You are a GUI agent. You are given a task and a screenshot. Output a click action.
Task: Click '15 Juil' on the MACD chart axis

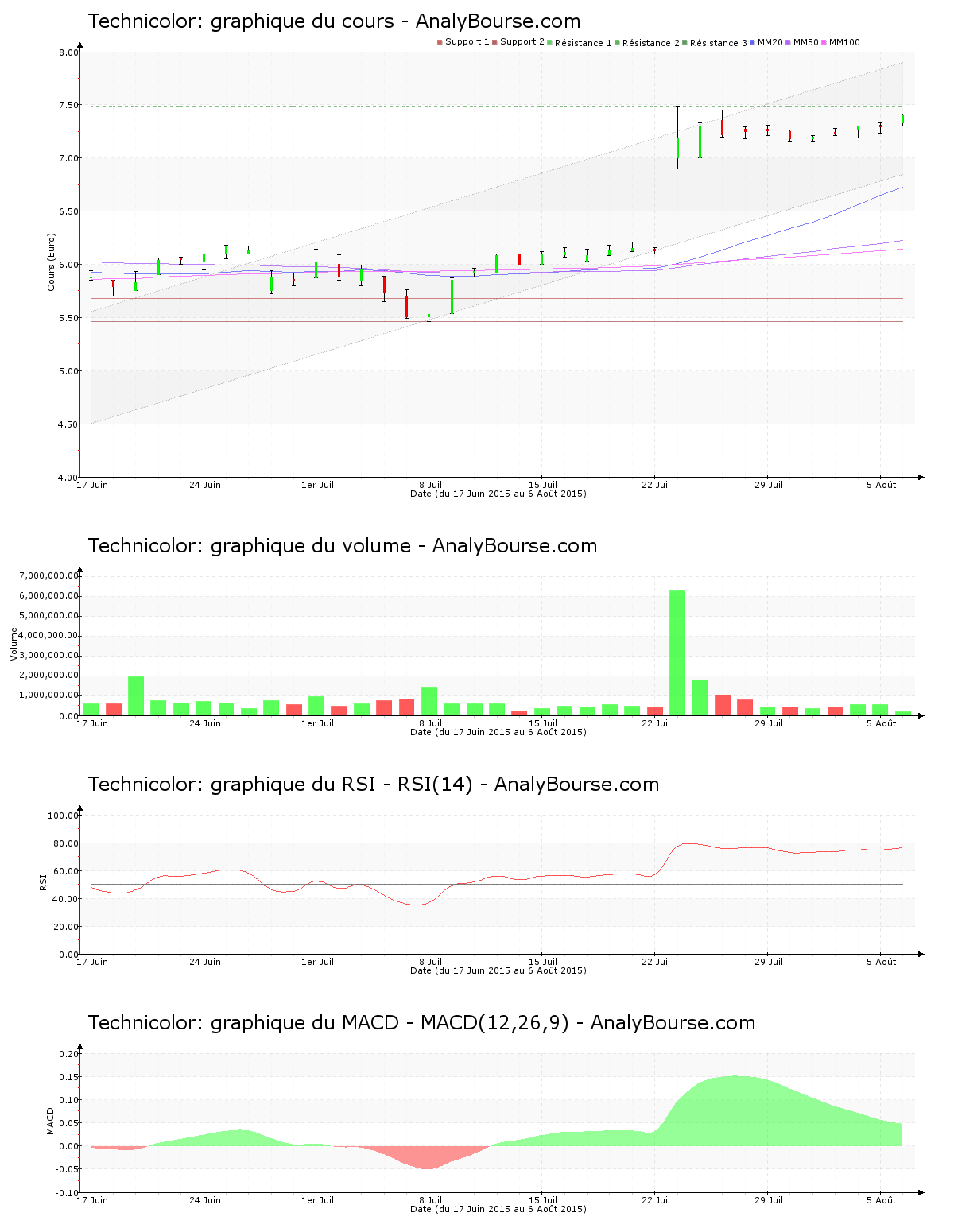click(x=543, y=1200)
